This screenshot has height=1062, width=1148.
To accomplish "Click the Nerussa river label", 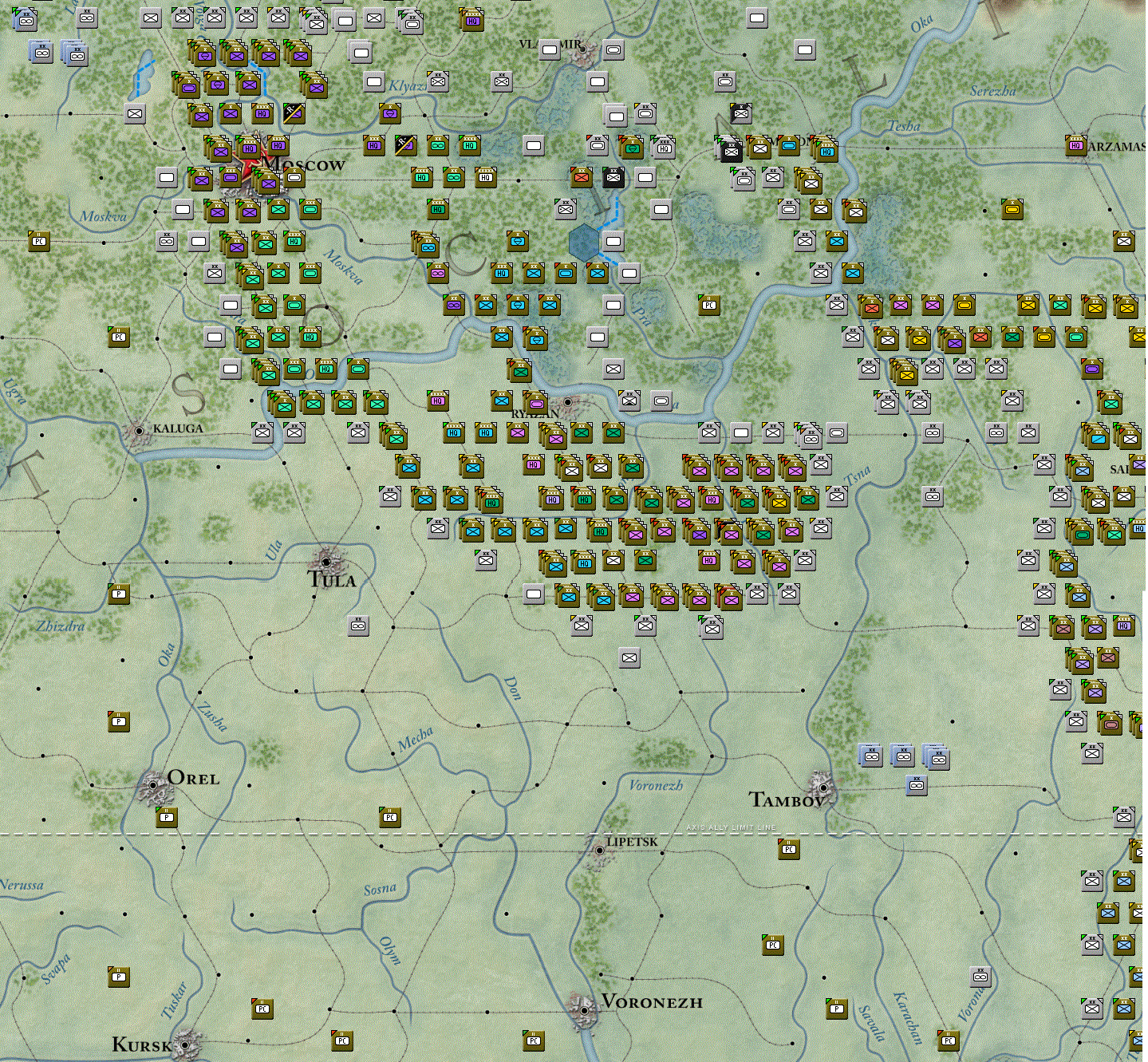I will 22,885.
